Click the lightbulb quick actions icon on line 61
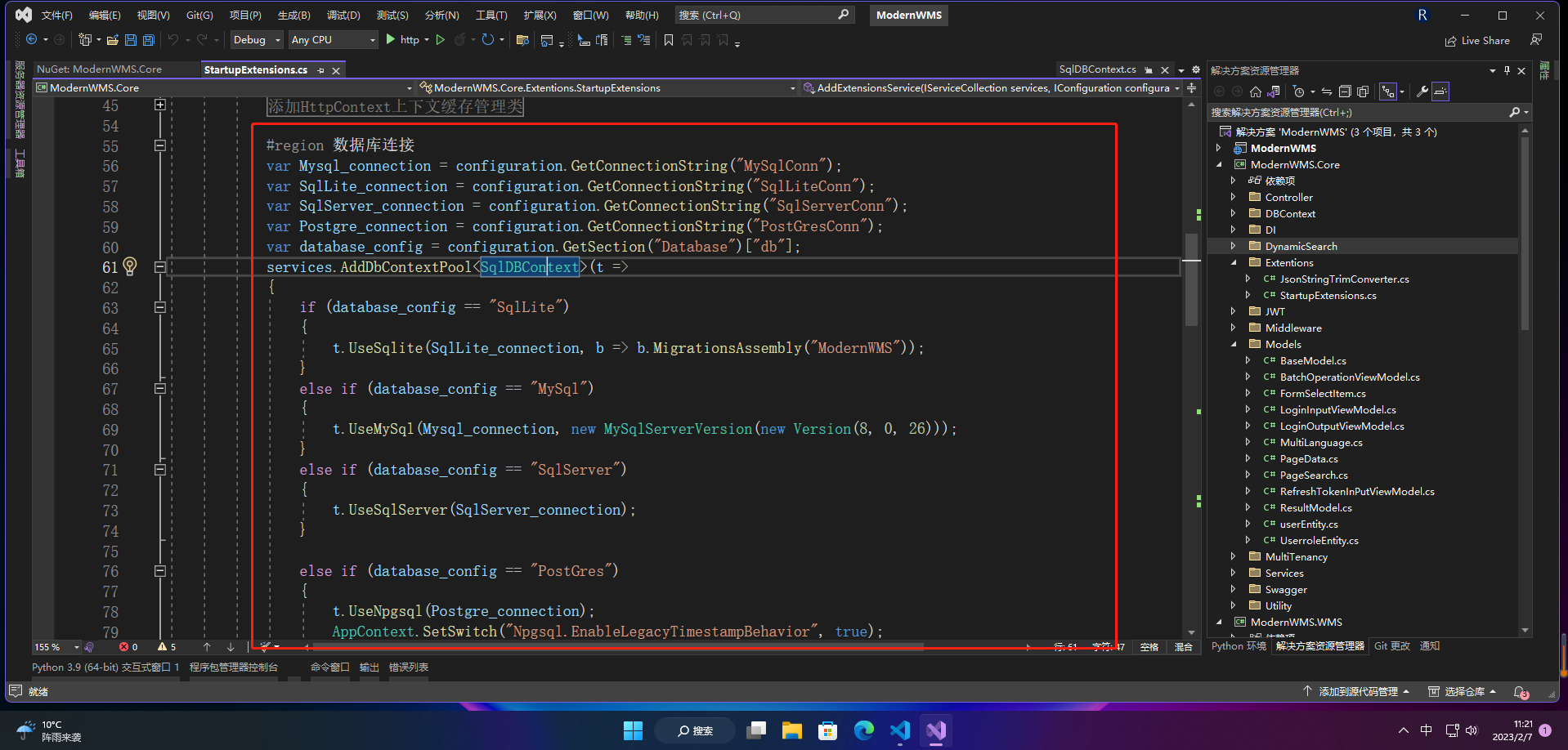The width and height of the screenshot is (1568, 750). [x=130, y=266]
